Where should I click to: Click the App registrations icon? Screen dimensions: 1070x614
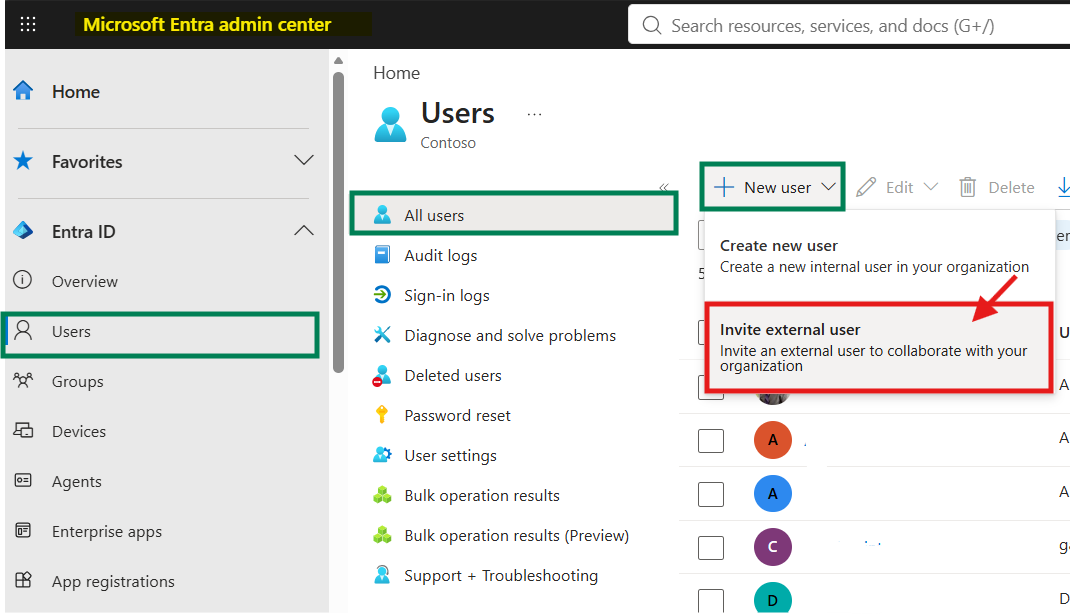23,581
